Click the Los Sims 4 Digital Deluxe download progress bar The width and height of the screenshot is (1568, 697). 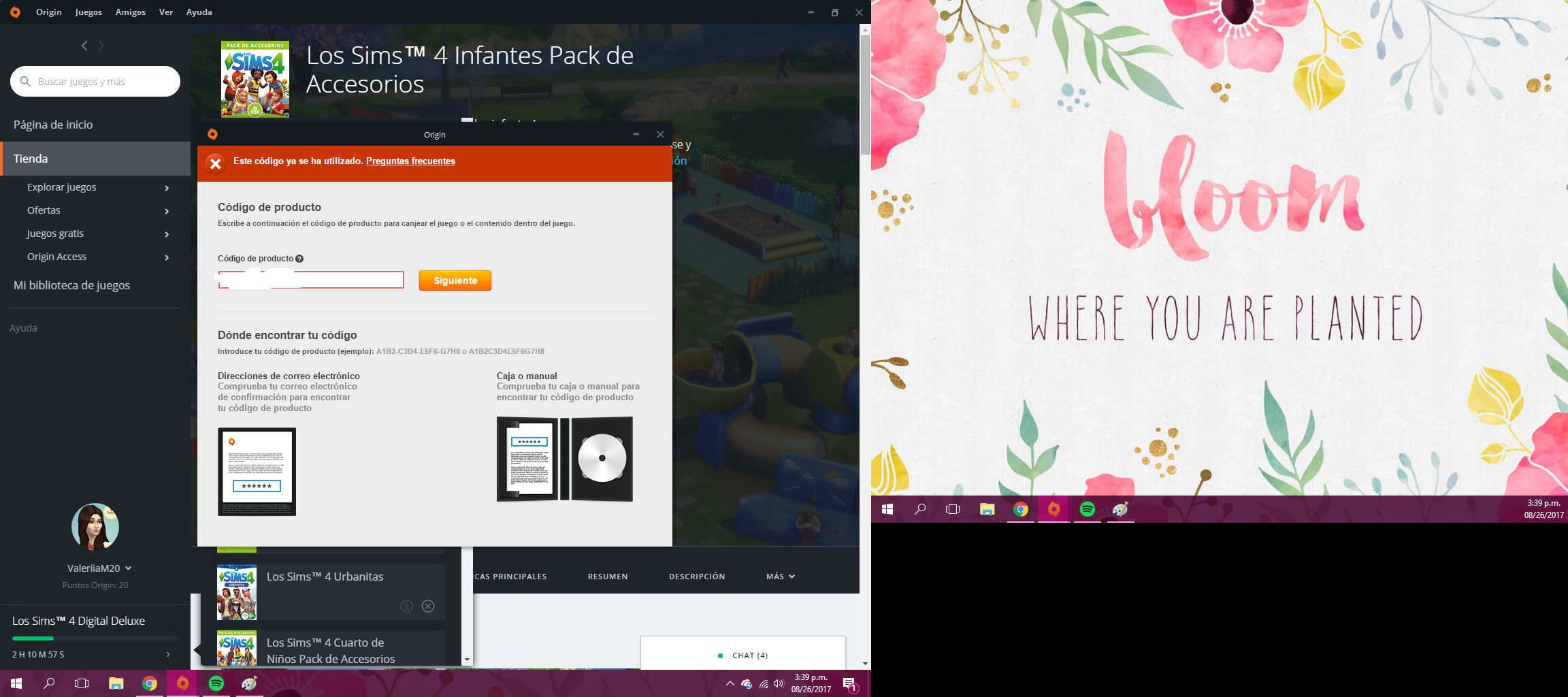(x=95, y=638)
